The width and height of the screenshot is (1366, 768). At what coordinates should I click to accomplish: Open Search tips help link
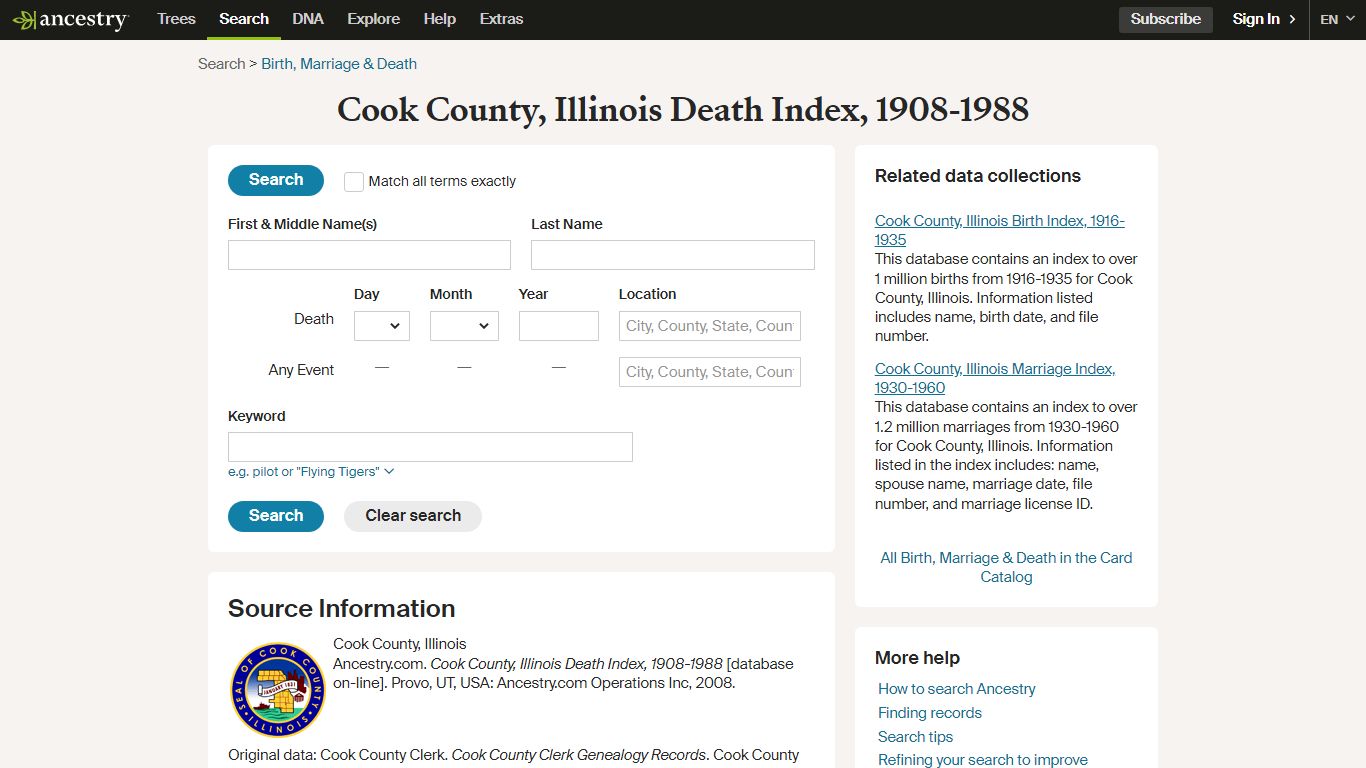(x=916, y=737)
